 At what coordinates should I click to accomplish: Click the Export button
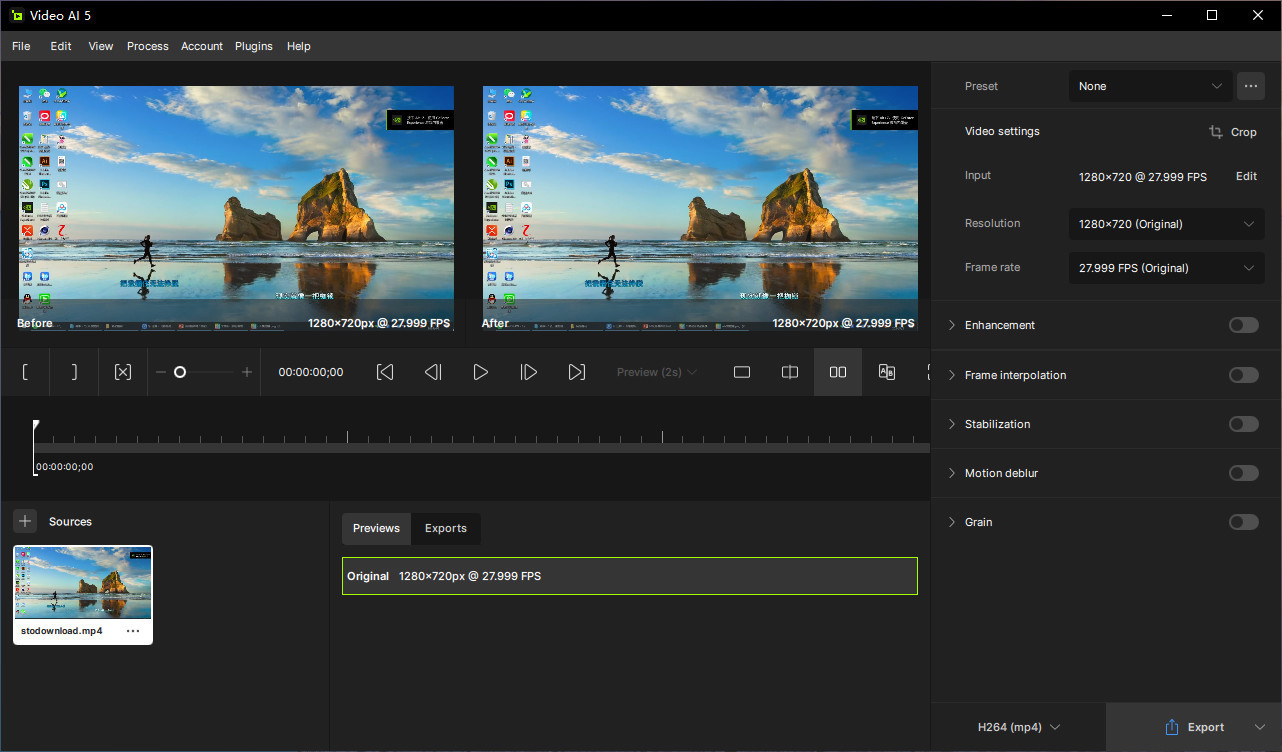(1194, 727)
